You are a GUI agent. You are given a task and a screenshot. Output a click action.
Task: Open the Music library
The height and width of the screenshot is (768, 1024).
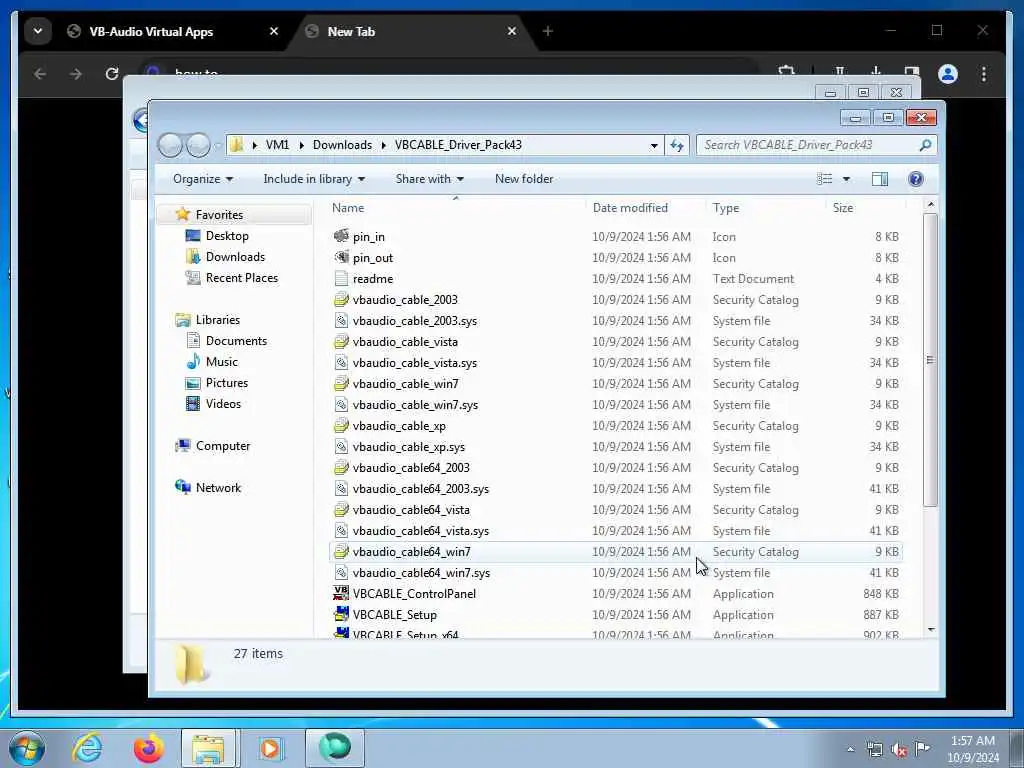coord(221,362)
